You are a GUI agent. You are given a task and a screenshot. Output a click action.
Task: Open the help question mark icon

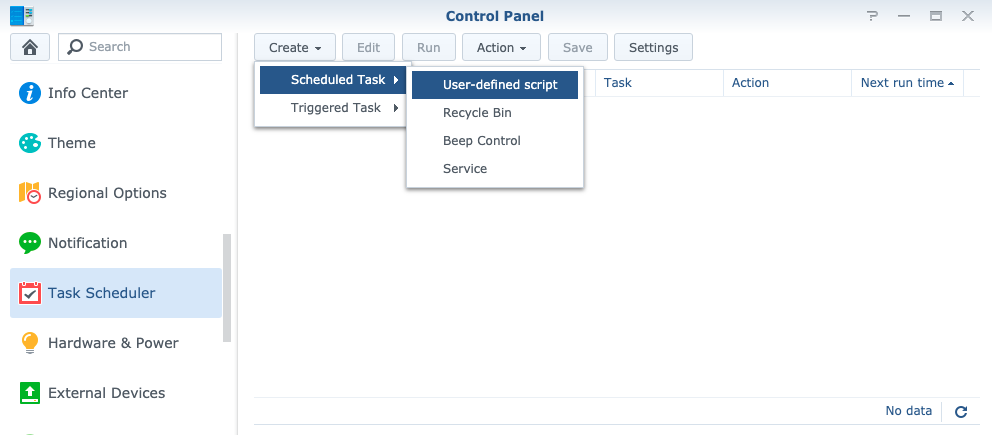874,16
